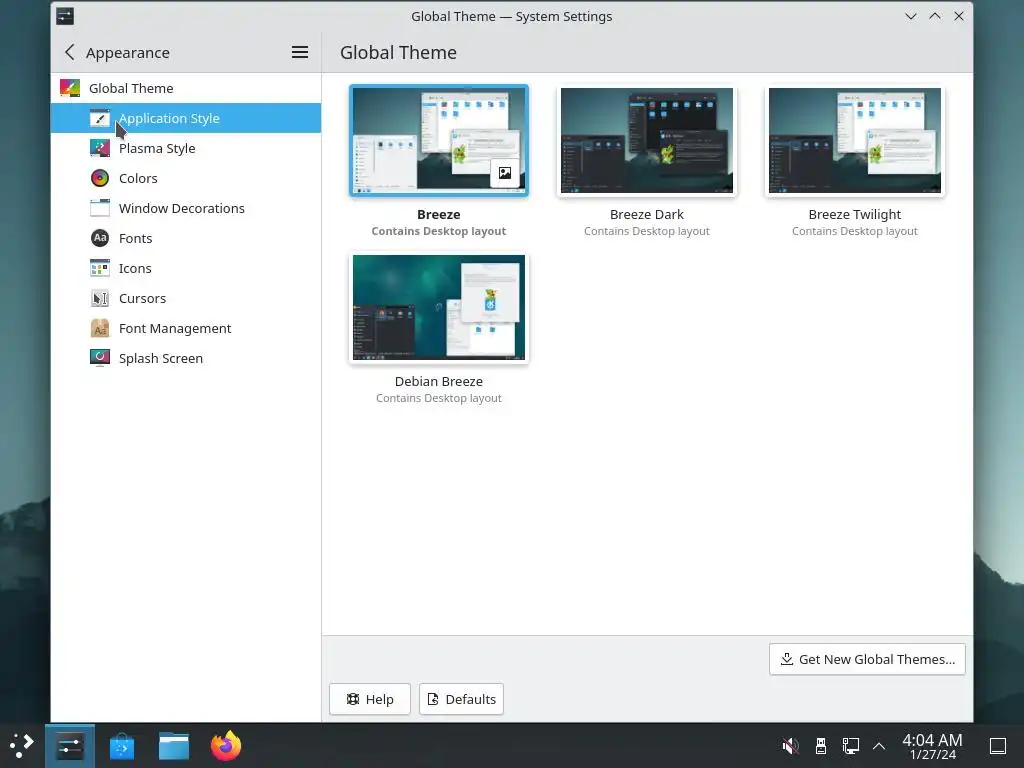Screen dimensions: 1024x768
Task: Click the Fonts 'Aa' icon
Action: pyautogui.click(x=100, y=238)
